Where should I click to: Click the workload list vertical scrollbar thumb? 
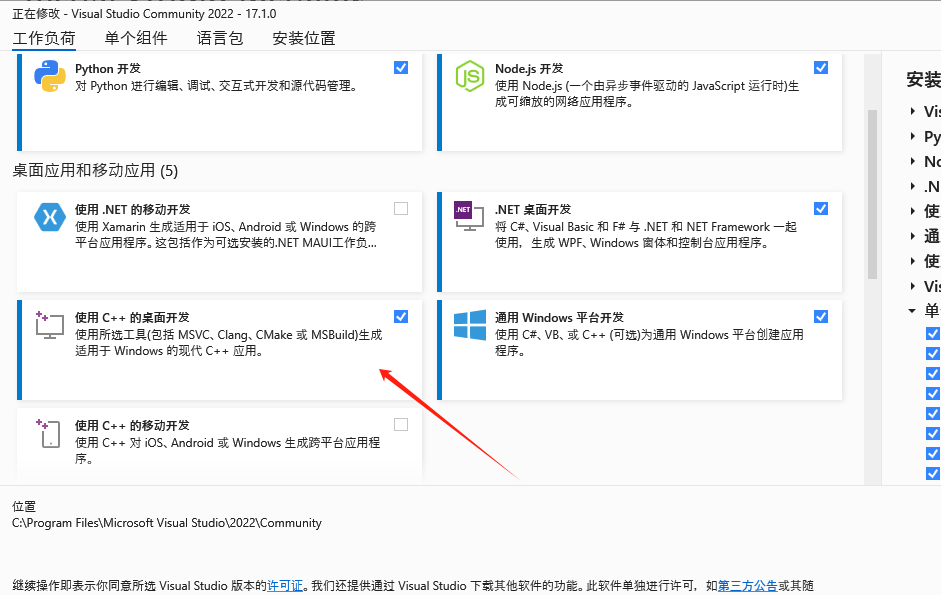[x=873, y=194]
